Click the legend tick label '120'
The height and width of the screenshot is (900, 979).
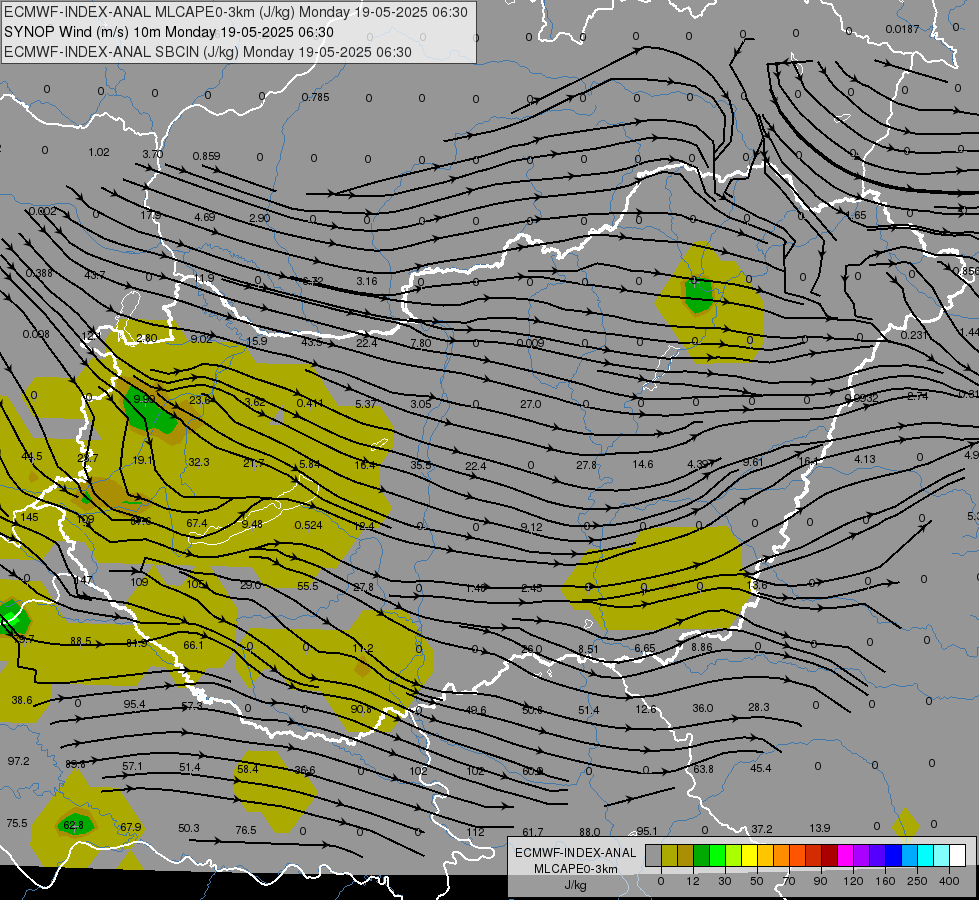[853, 881]
